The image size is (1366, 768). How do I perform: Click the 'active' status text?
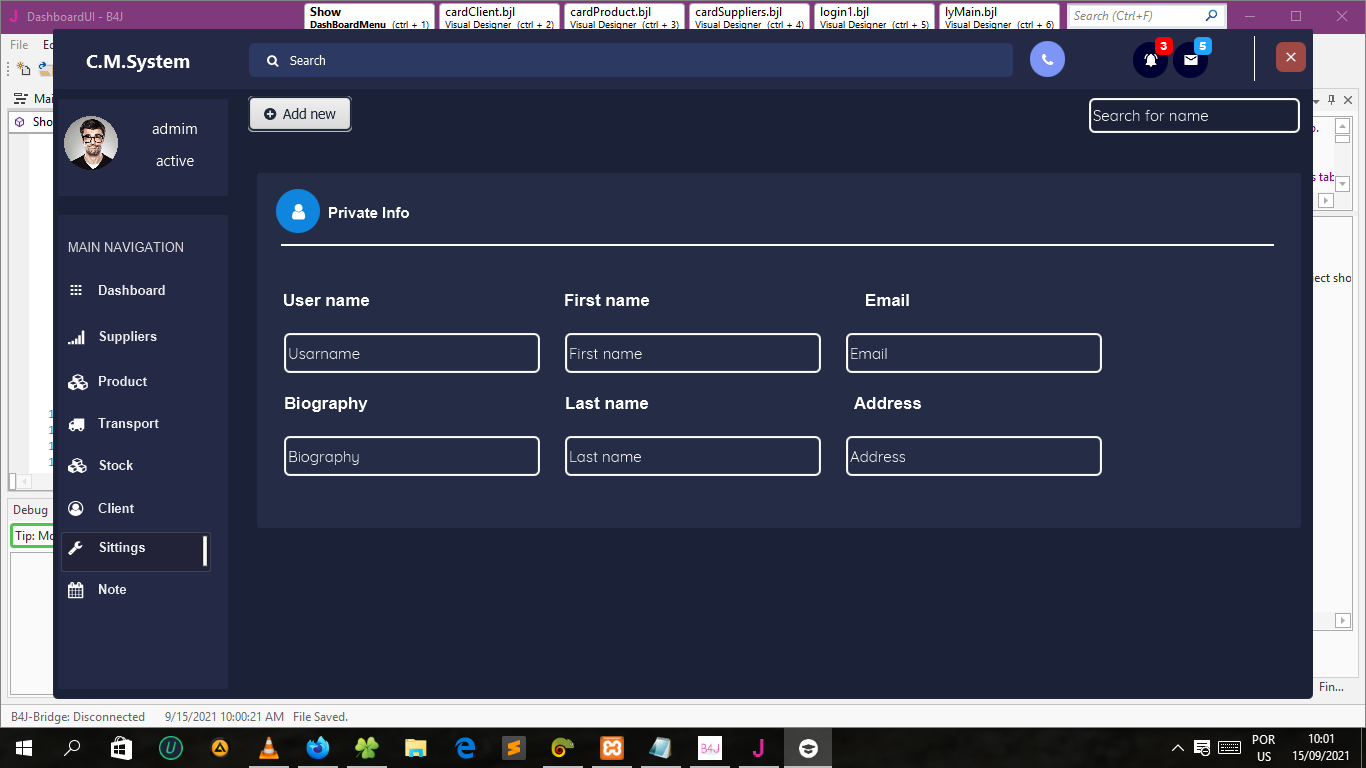click(175, 161)
